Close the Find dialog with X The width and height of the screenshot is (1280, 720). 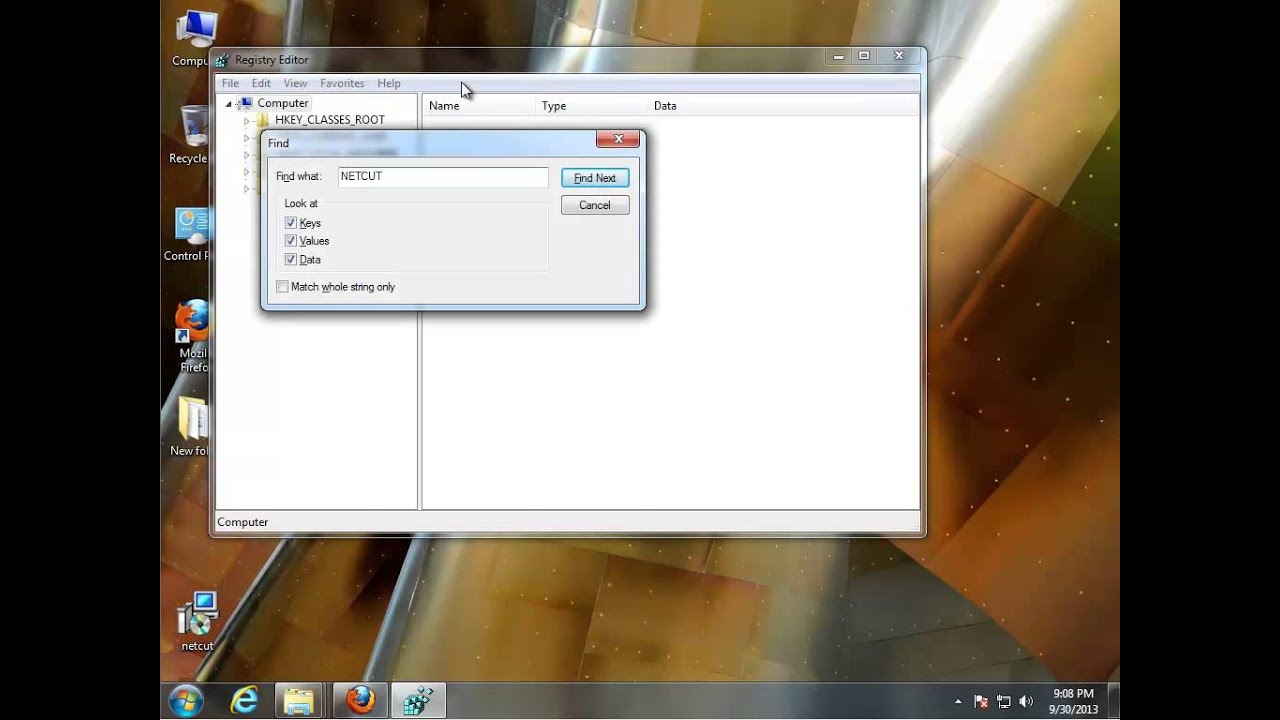click(x=618, y=139)
